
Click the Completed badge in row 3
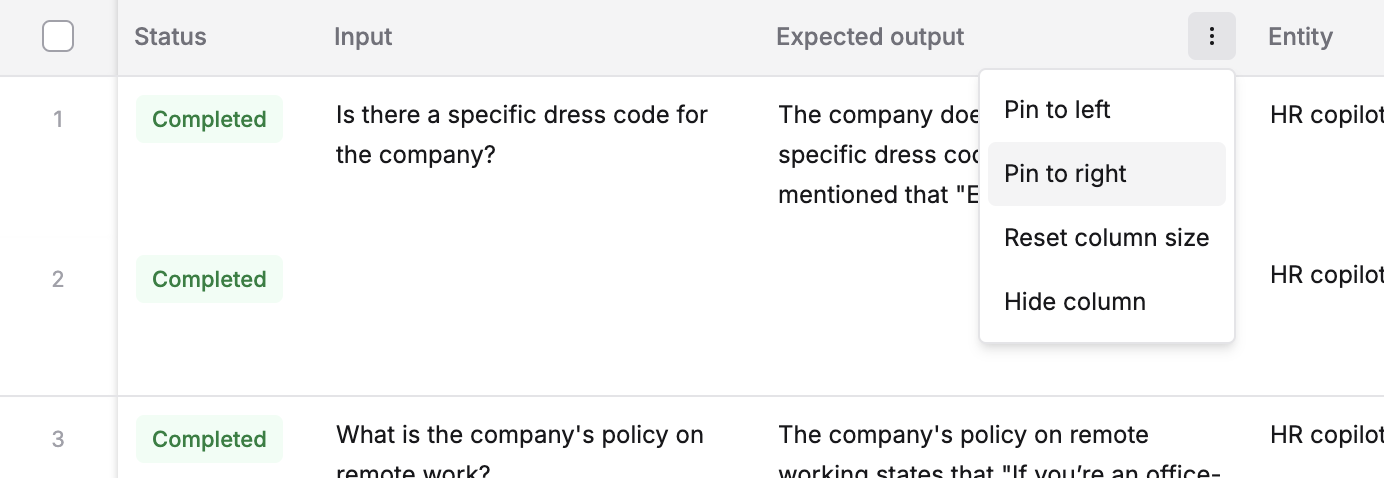tap(209, 440)
